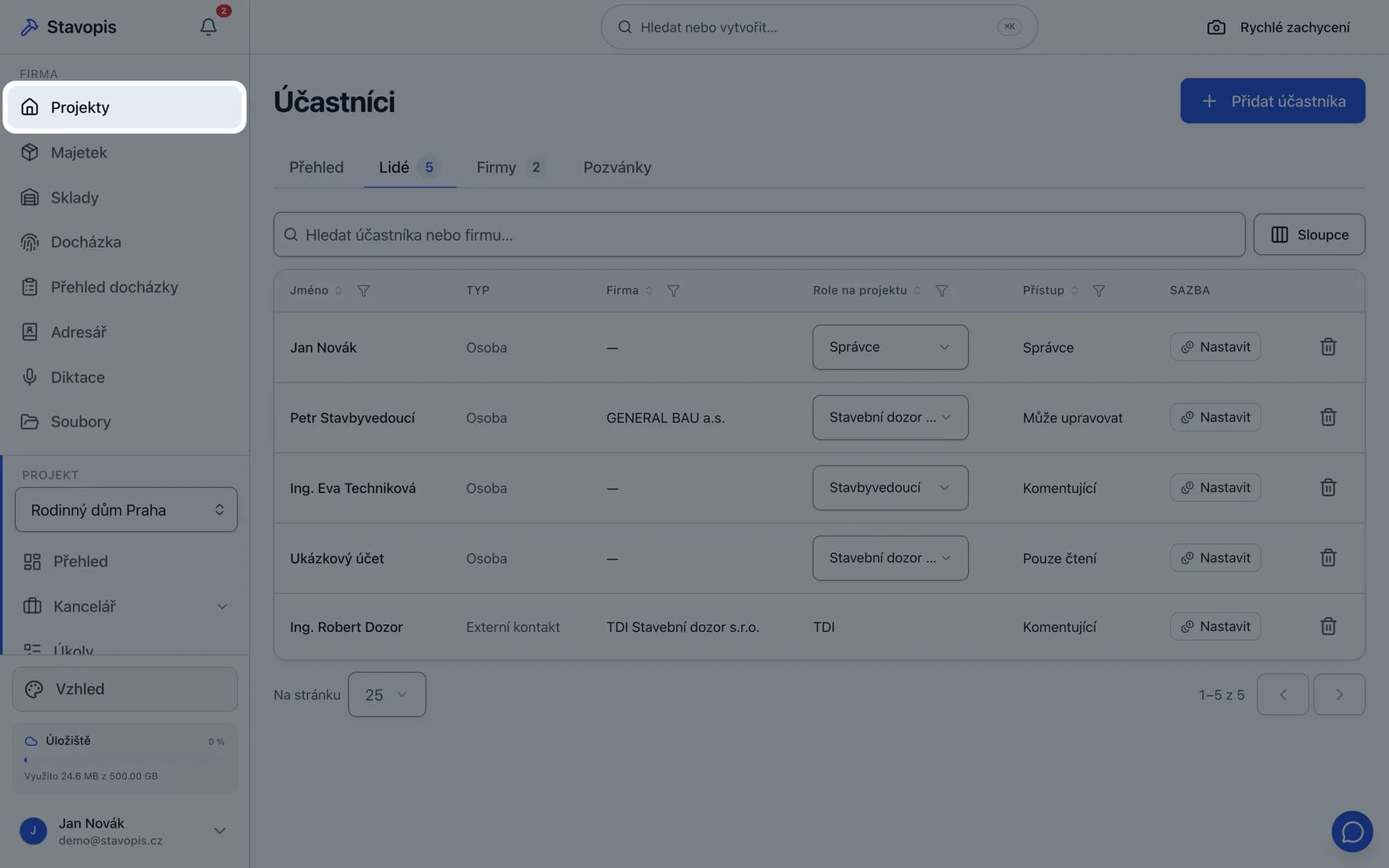Expand the Jan Novák account menu
The image size is (1389, 868).
[125, 831]
